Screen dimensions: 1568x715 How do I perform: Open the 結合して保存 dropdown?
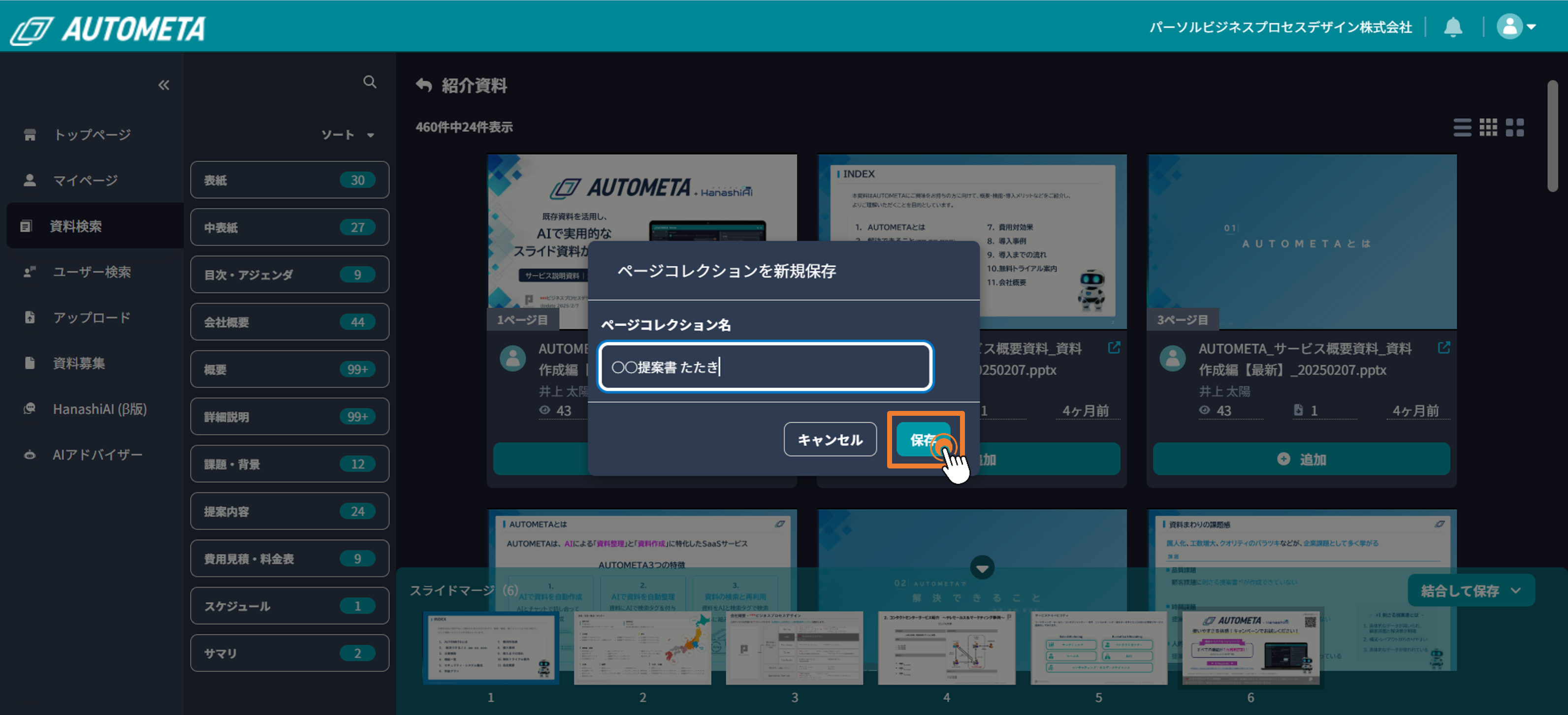coord(1471,590)
